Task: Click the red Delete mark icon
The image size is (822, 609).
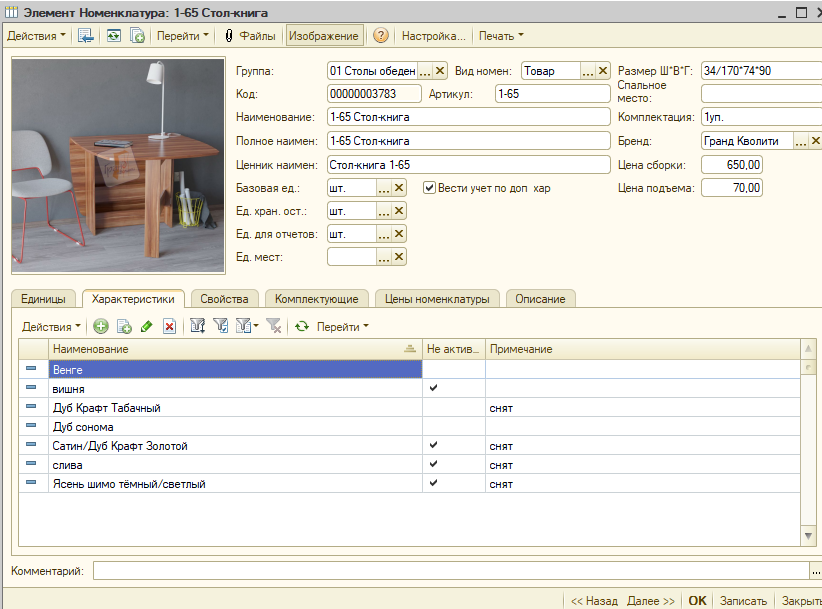Action: [x=170, y=326]
